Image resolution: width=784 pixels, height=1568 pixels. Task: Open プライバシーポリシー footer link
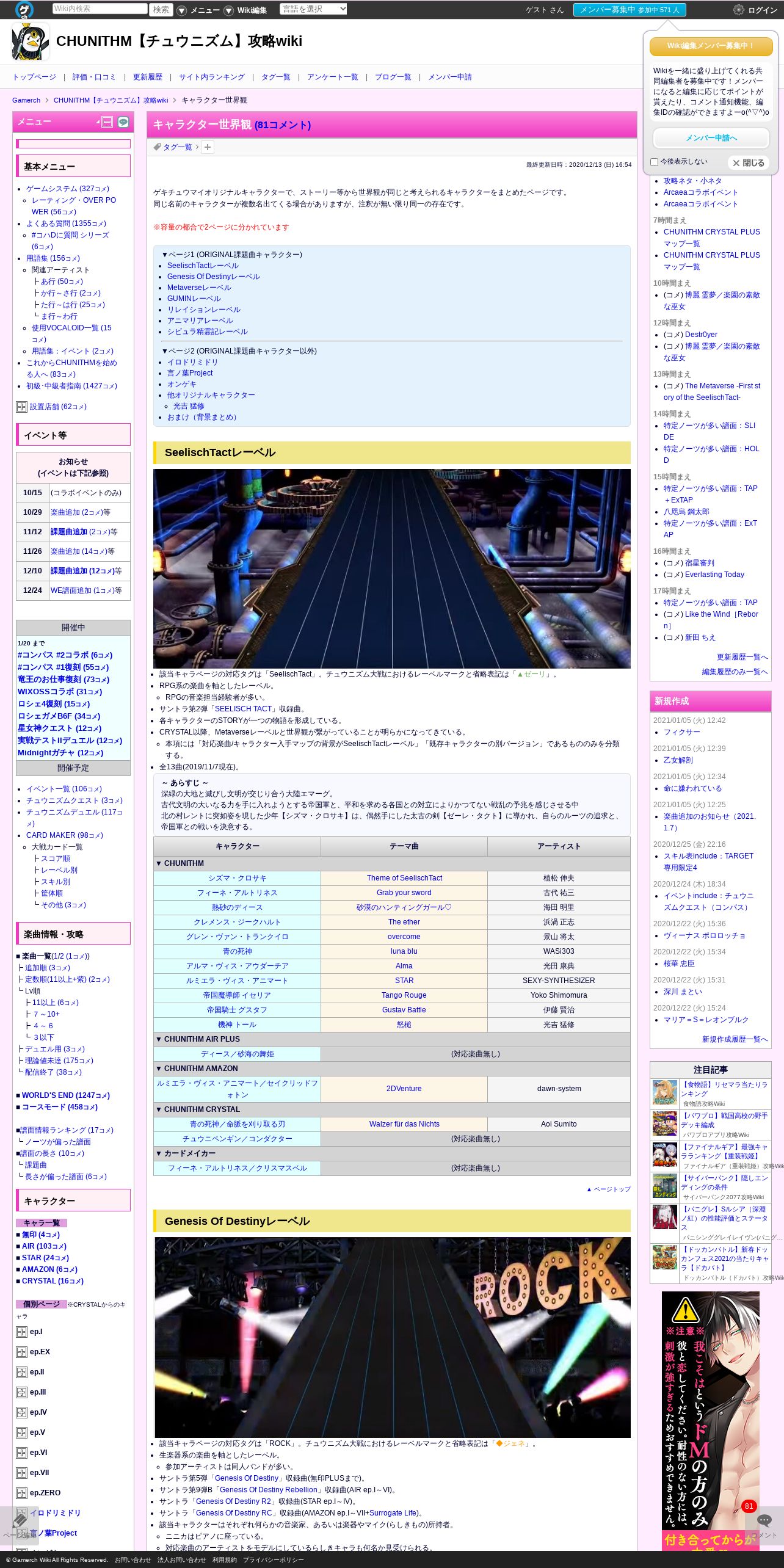coord(273,1560)
